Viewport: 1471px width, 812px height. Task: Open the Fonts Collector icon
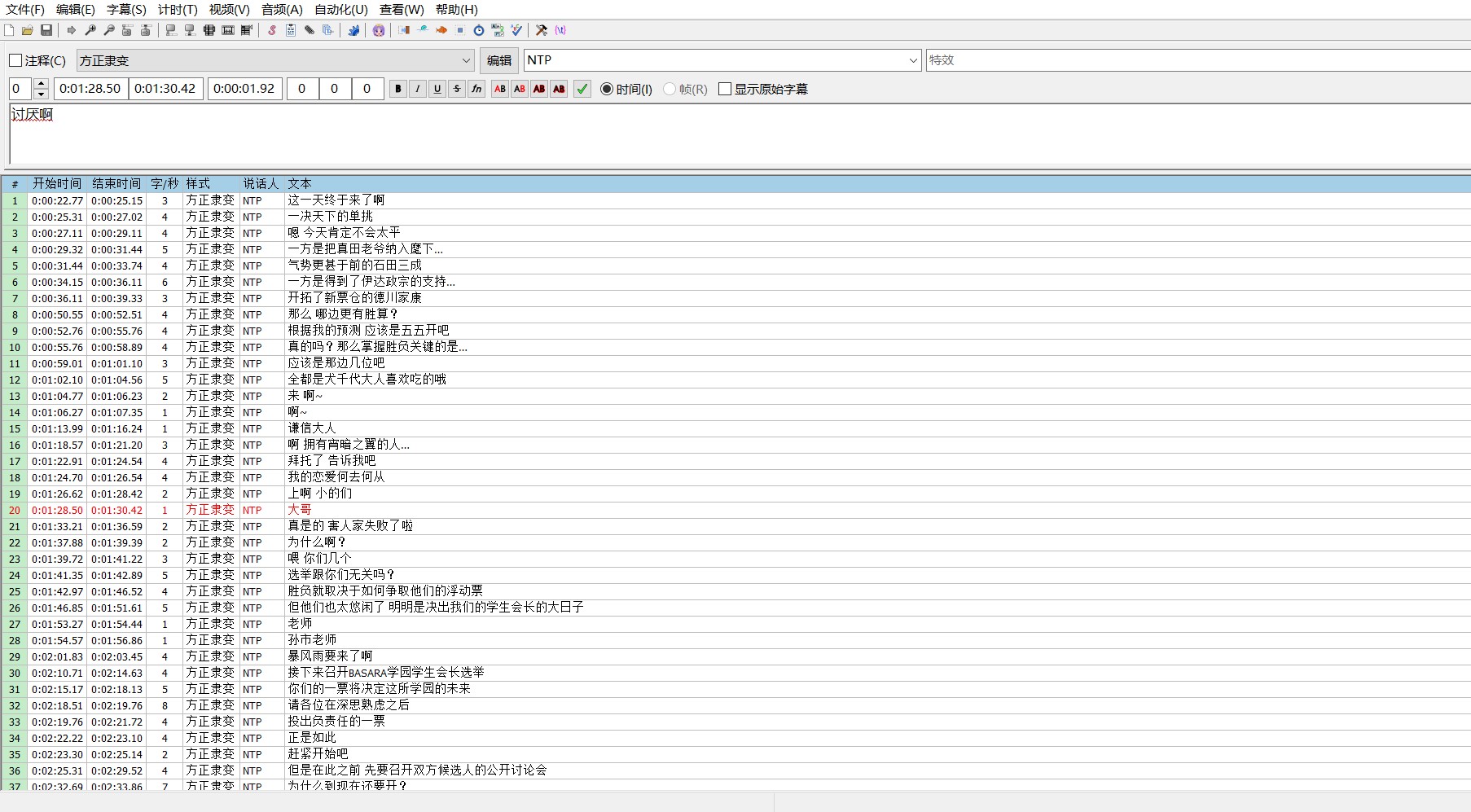[x=328, y=30]
